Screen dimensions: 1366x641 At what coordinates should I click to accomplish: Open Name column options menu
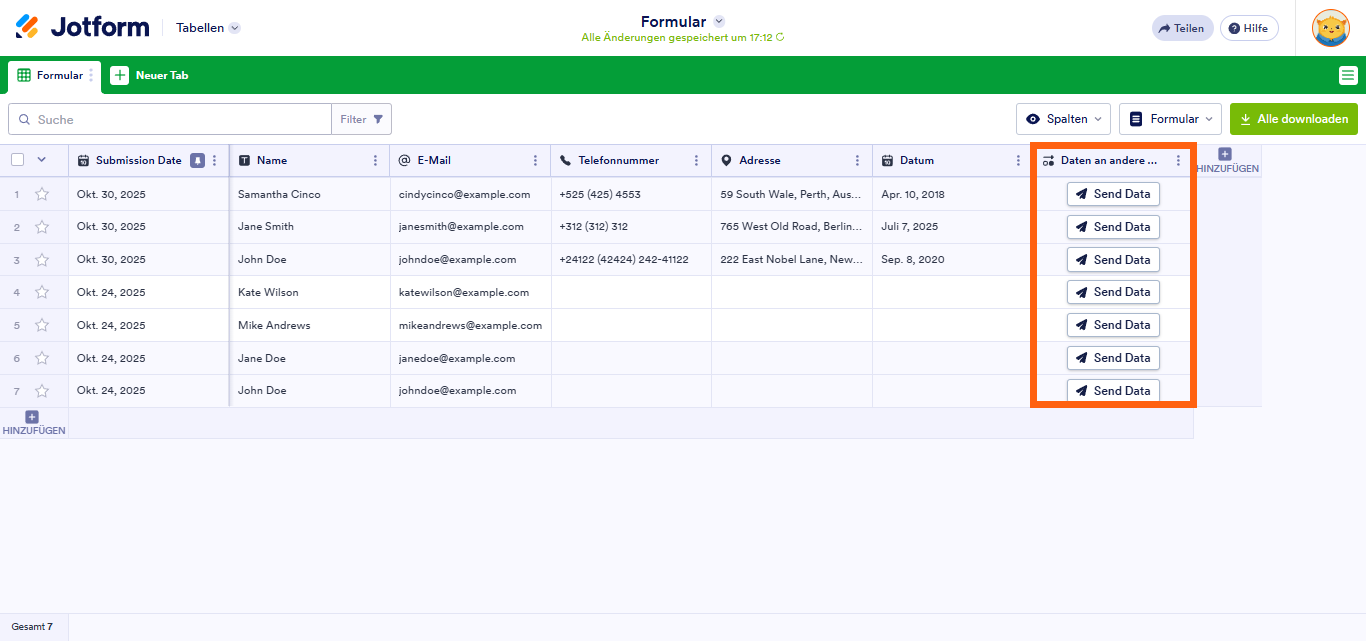tap(375, 160)
